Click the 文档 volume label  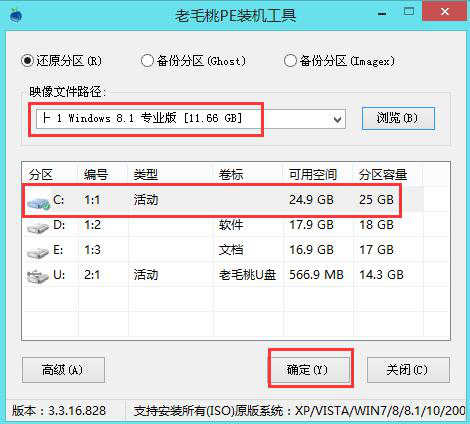[x=231, y=250]
